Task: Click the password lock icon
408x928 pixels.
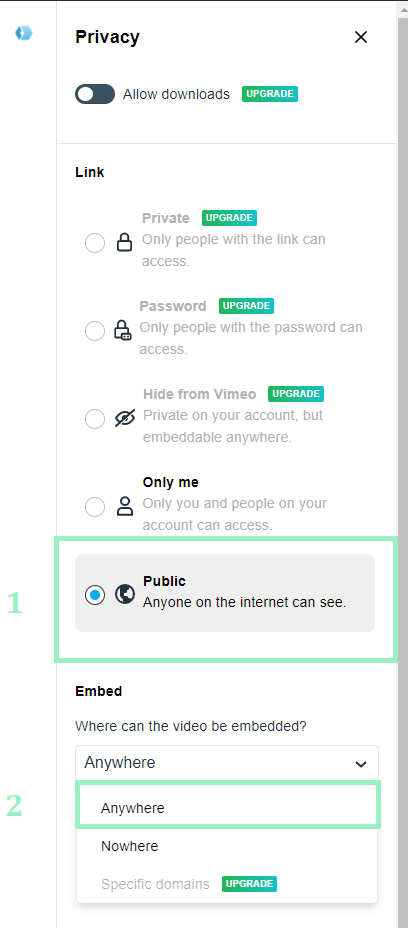Action: (x=123, y=331)
